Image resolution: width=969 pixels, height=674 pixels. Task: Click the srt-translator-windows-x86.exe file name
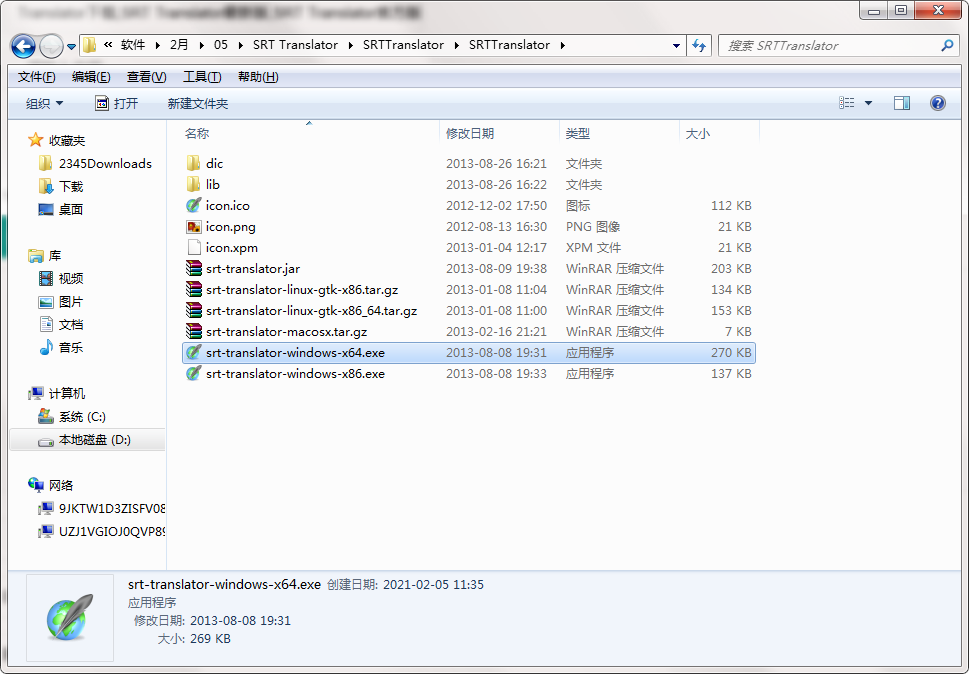pos(295,374)
